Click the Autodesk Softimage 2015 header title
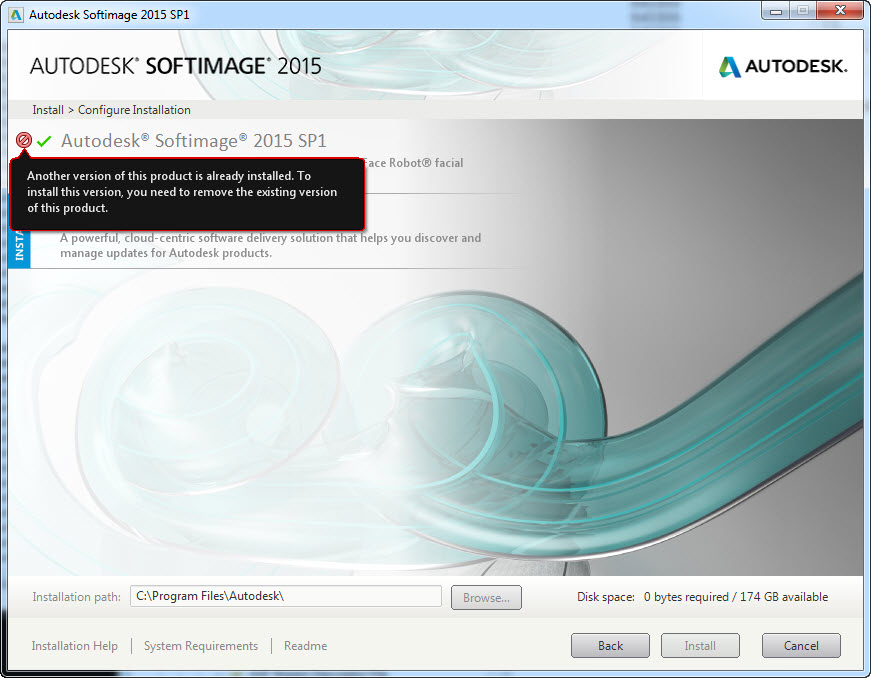Screen dimensions: 871x678 [x=176, y=66]
